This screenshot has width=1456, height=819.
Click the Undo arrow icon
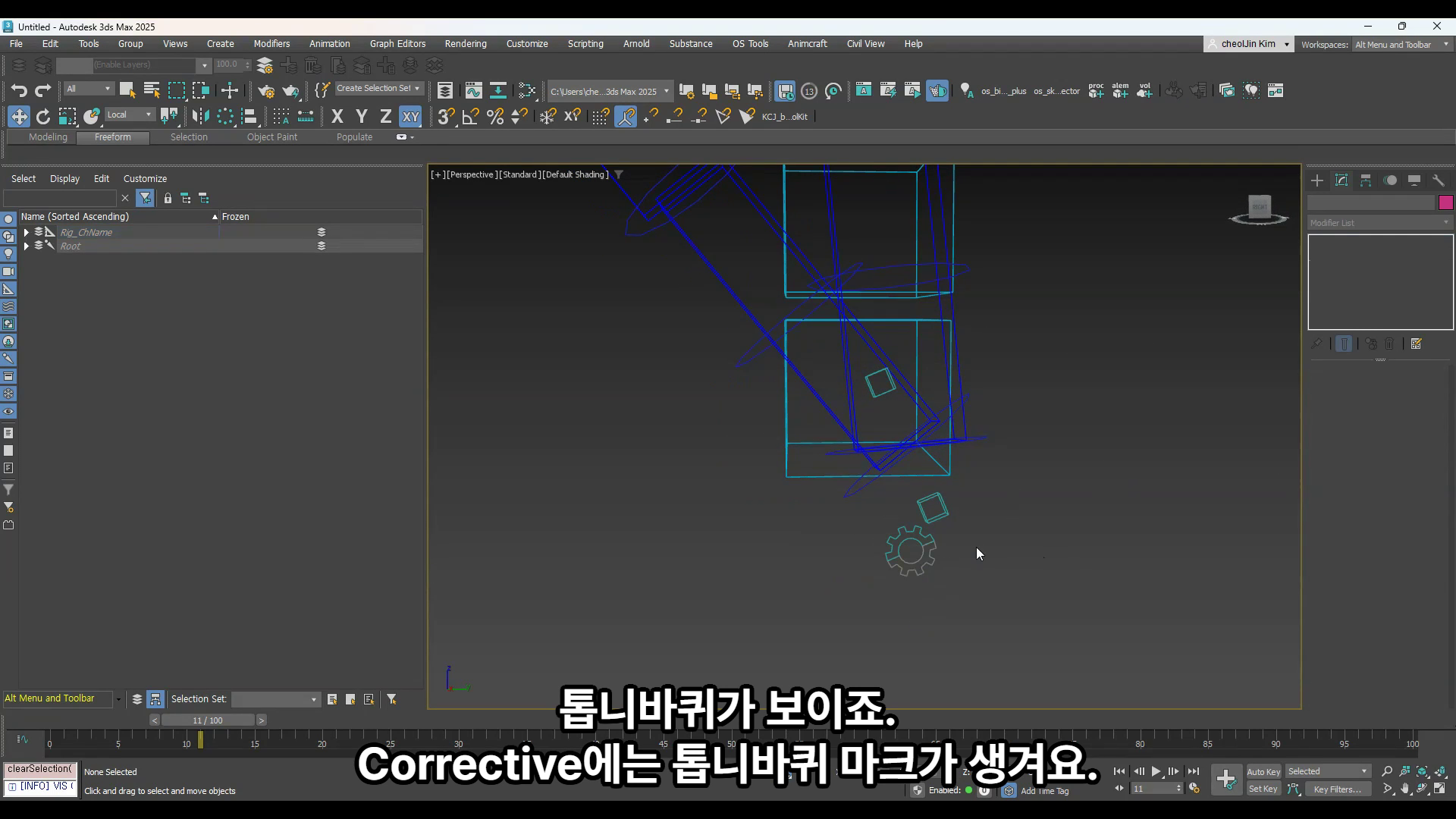coord(19,91)
